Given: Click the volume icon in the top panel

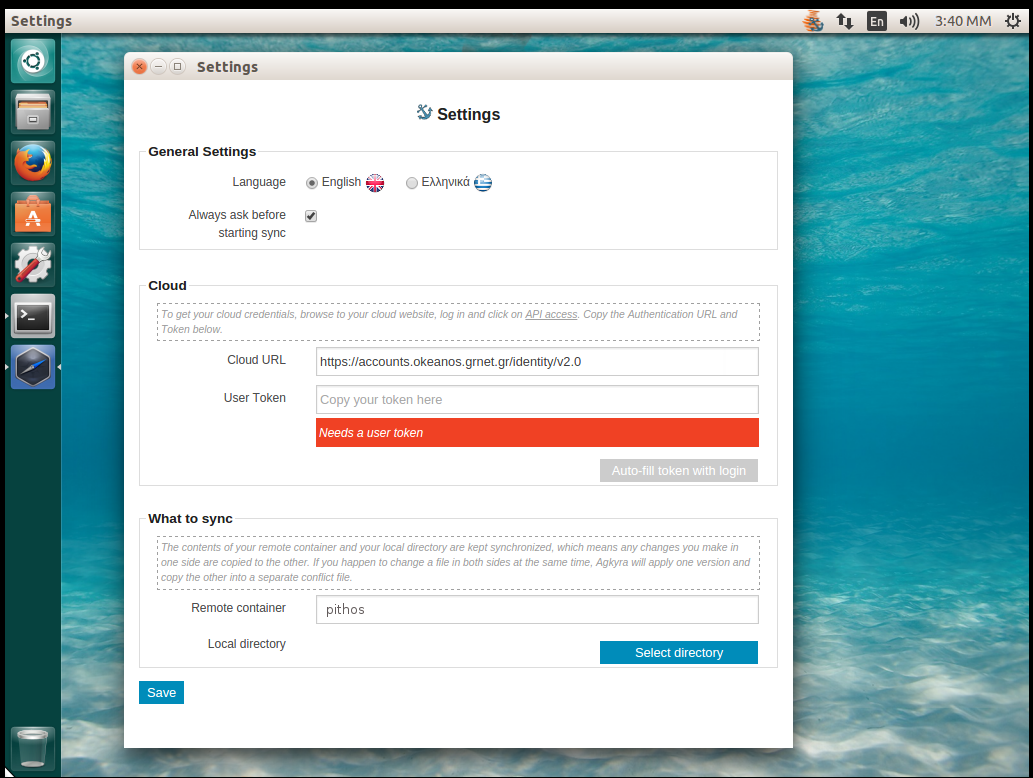Looking at the screenshot, I should point(908,20).
